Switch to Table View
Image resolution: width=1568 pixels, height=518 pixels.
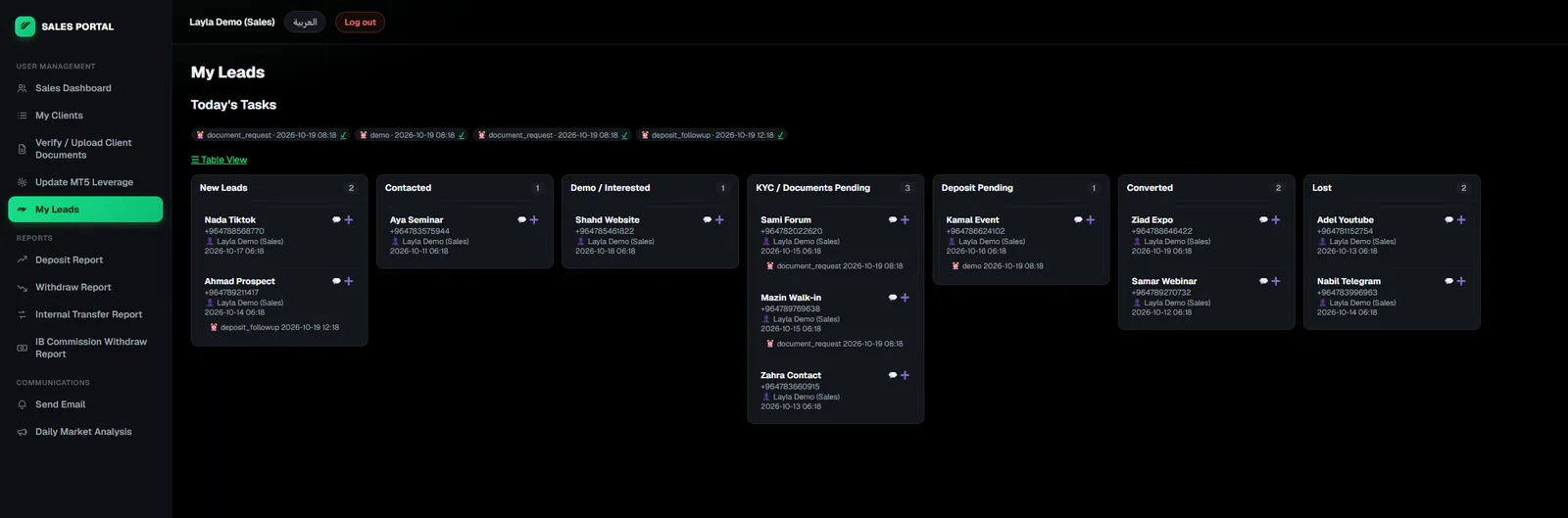coord(220,160)
